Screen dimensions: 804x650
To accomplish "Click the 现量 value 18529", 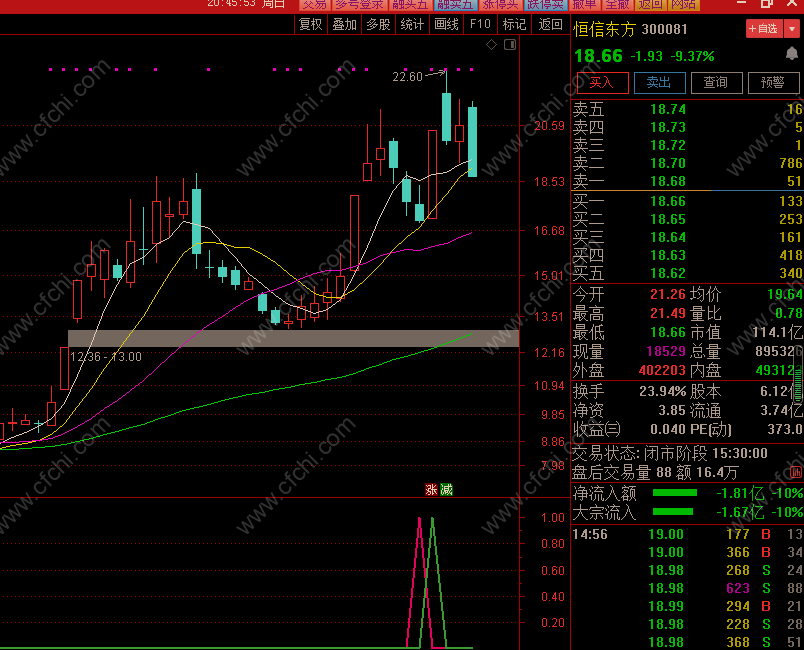I will pos(666,351).
